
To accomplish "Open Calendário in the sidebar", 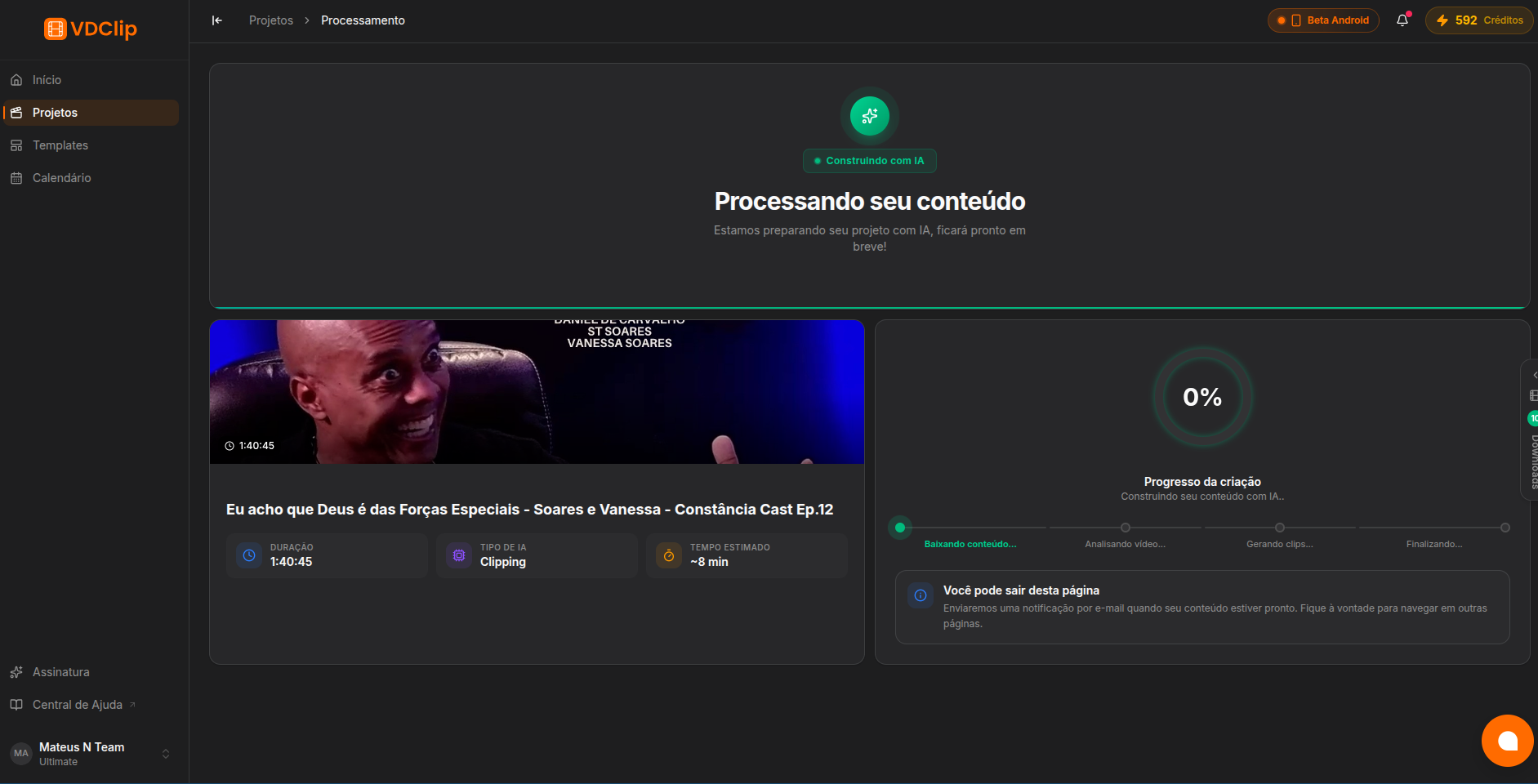I will [91, 178].
